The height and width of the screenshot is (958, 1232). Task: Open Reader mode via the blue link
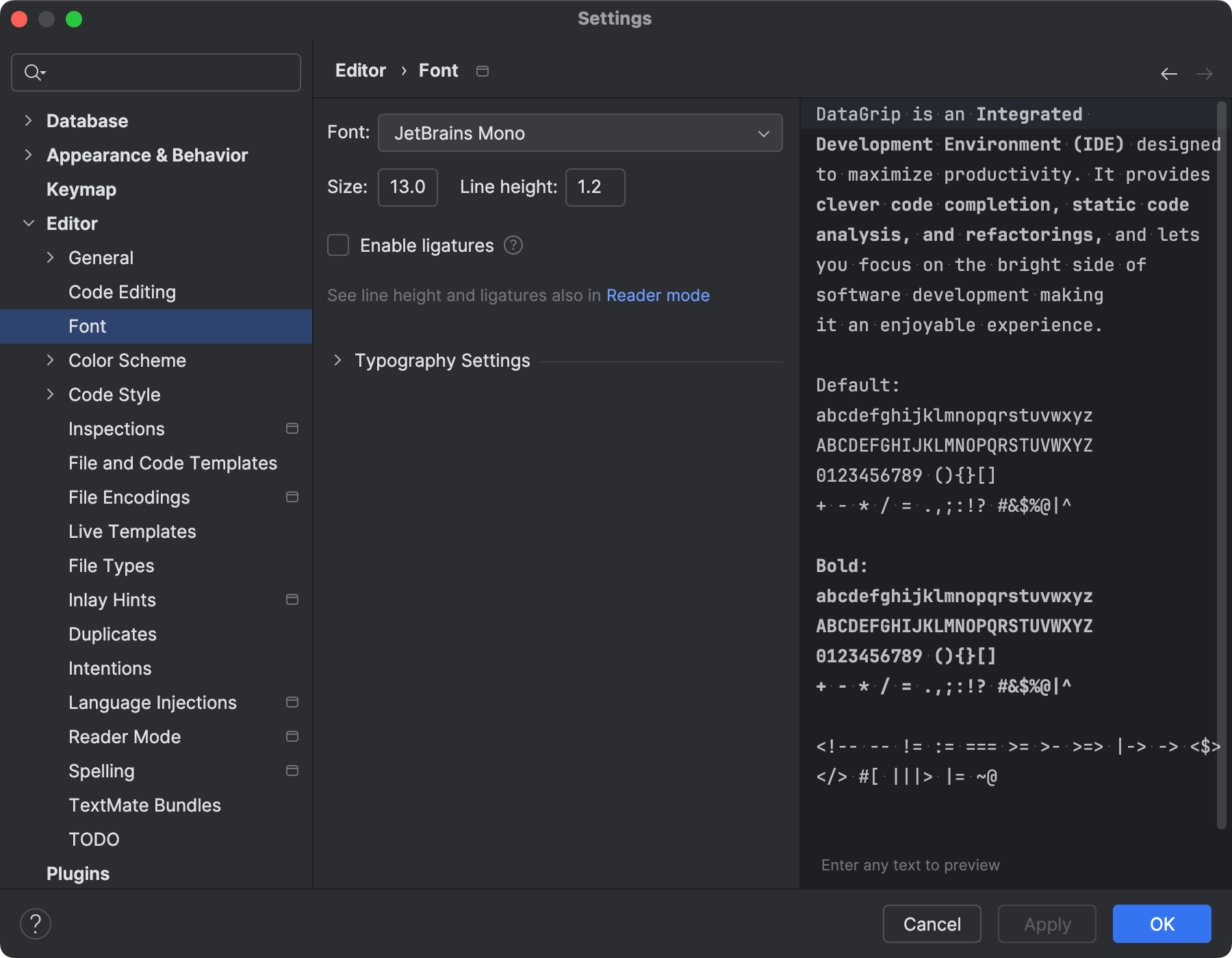point(658,295)
